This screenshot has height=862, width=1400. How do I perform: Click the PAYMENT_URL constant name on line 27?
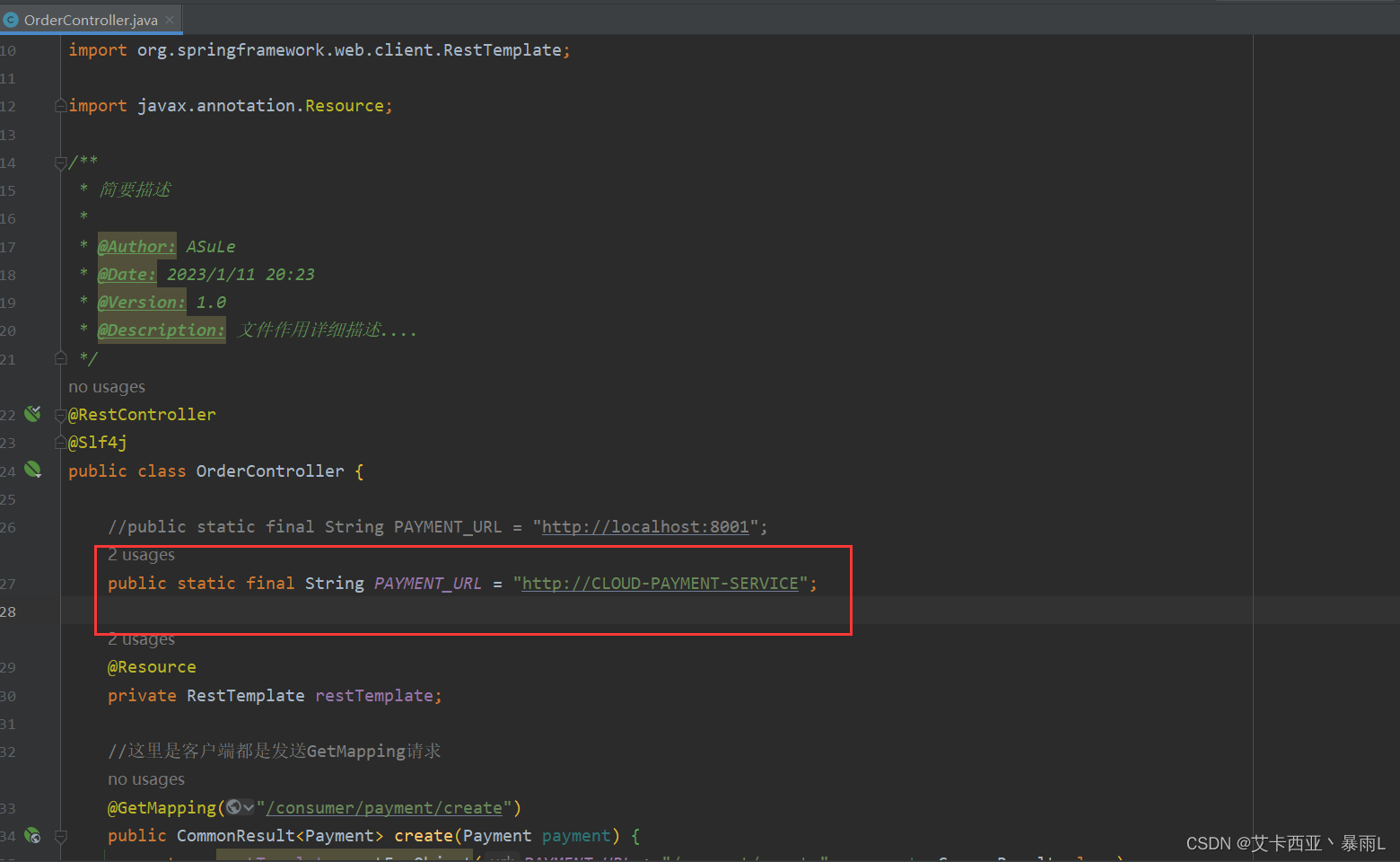pyautogui.click(x=428, y=584)
